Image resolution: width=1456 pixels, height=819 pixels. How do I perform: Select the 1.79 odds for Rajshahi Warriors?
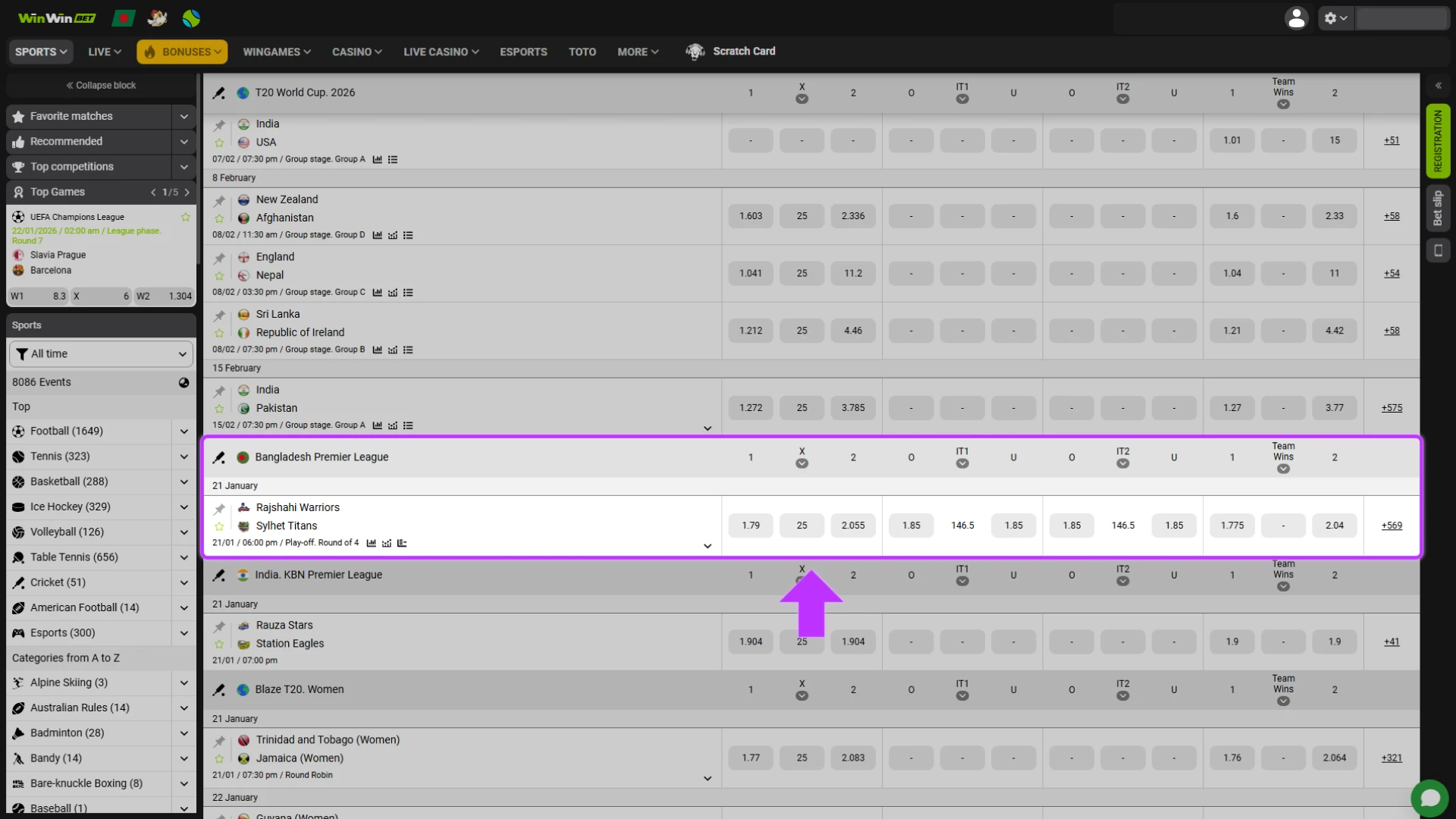[751, 525]
